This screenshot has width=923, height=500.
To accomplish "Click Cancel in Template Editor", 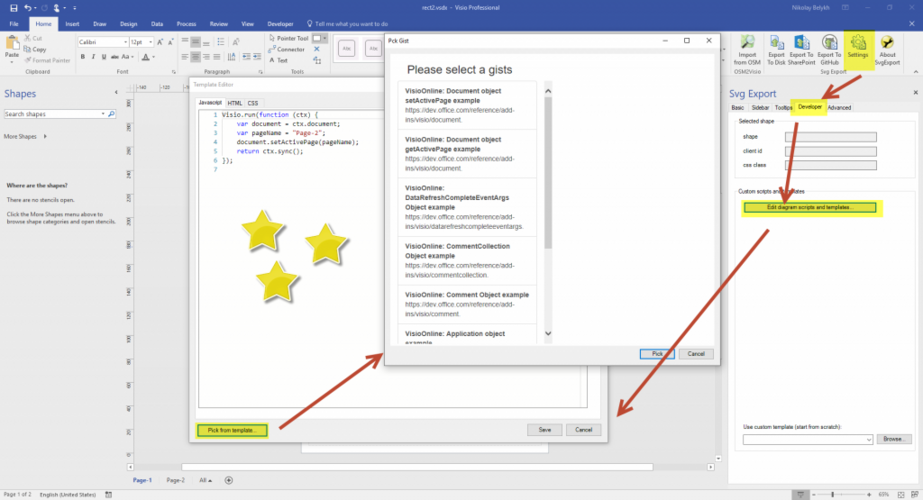I will coord(583,430).
